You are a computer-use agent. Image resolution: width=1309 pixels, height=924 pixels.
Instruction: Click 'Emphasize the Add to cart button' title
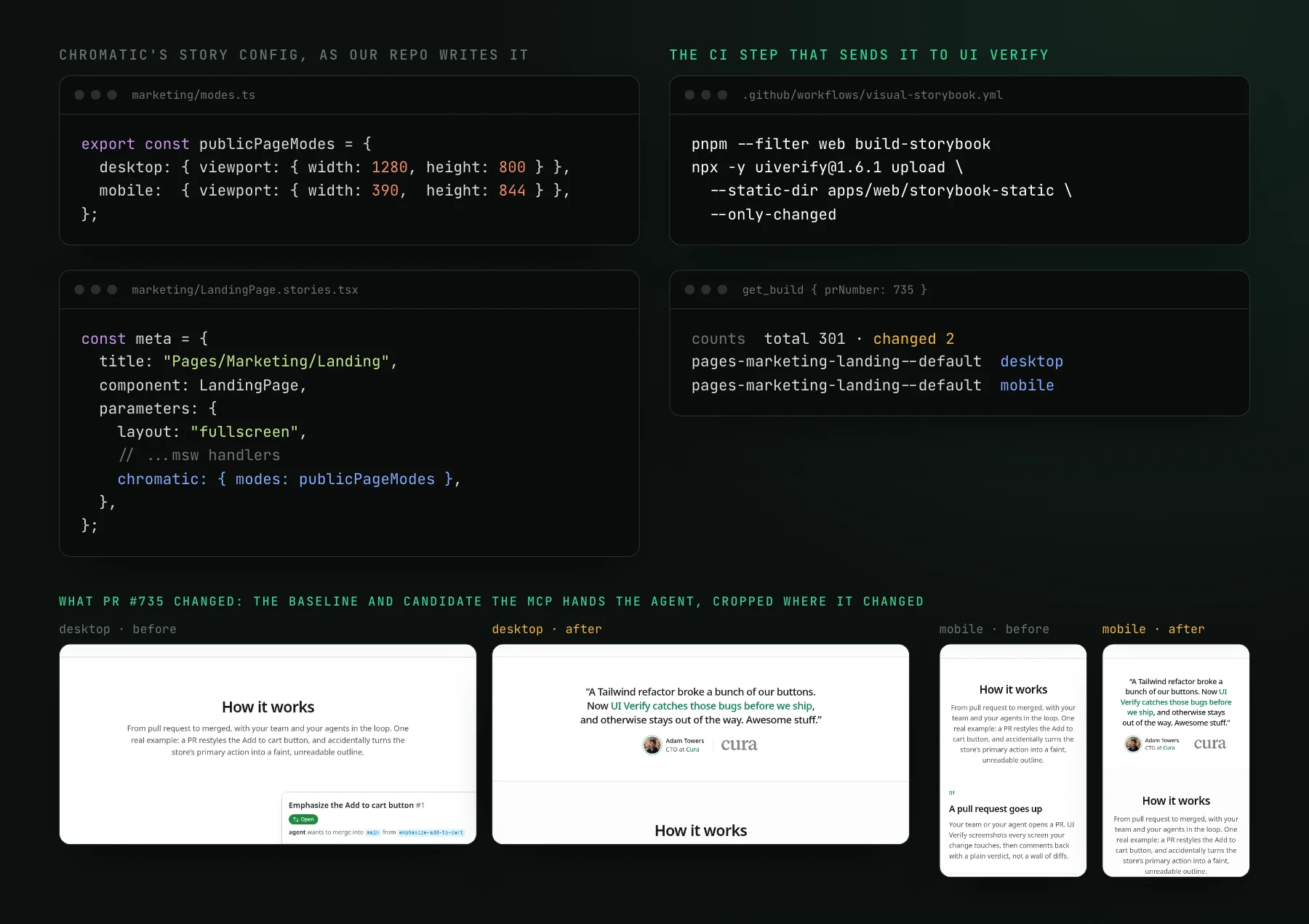[x=351, y=805]
